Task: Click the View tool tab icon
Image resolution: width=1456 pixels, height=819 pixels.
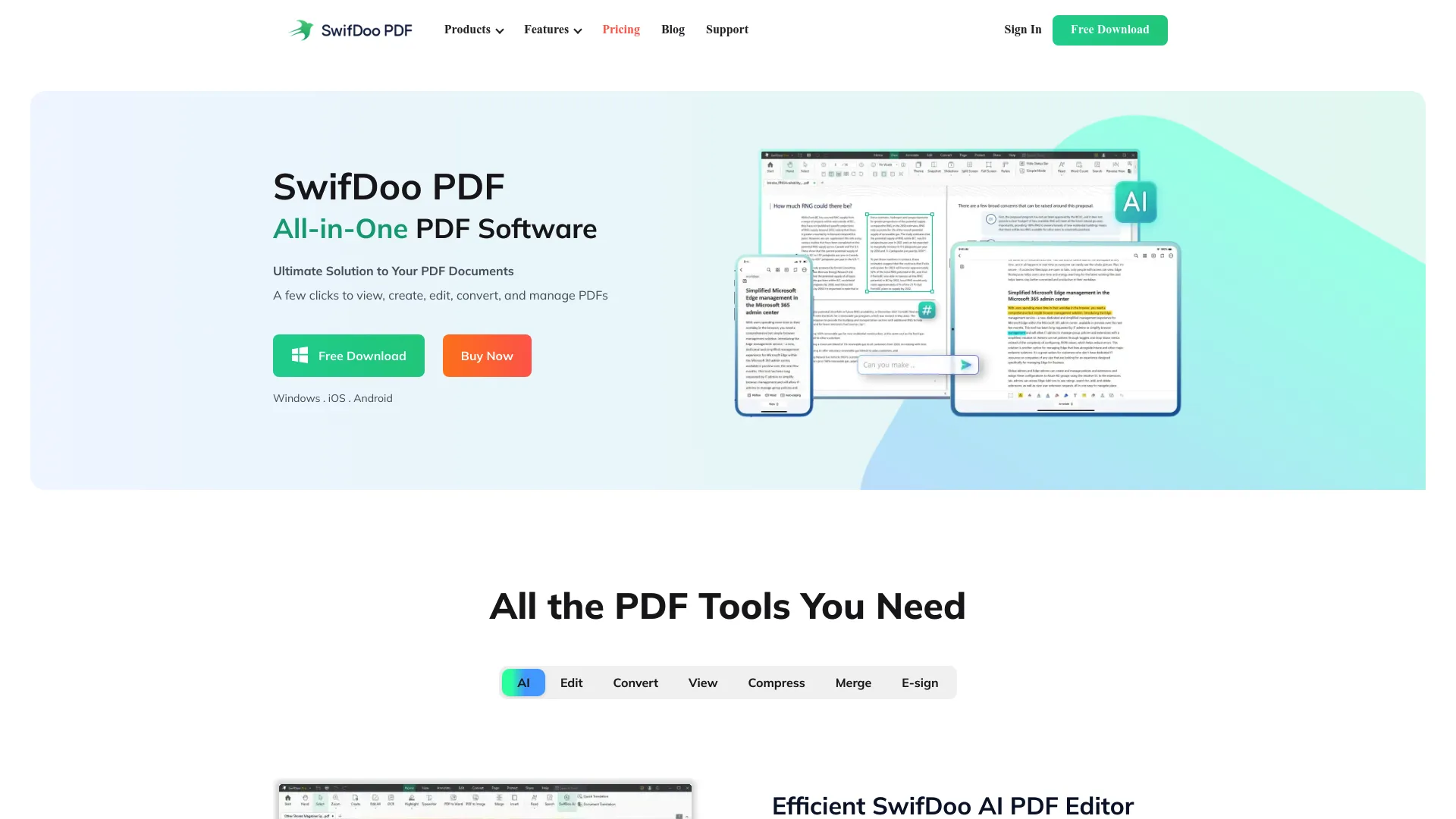Action: [x=702, y=682]
